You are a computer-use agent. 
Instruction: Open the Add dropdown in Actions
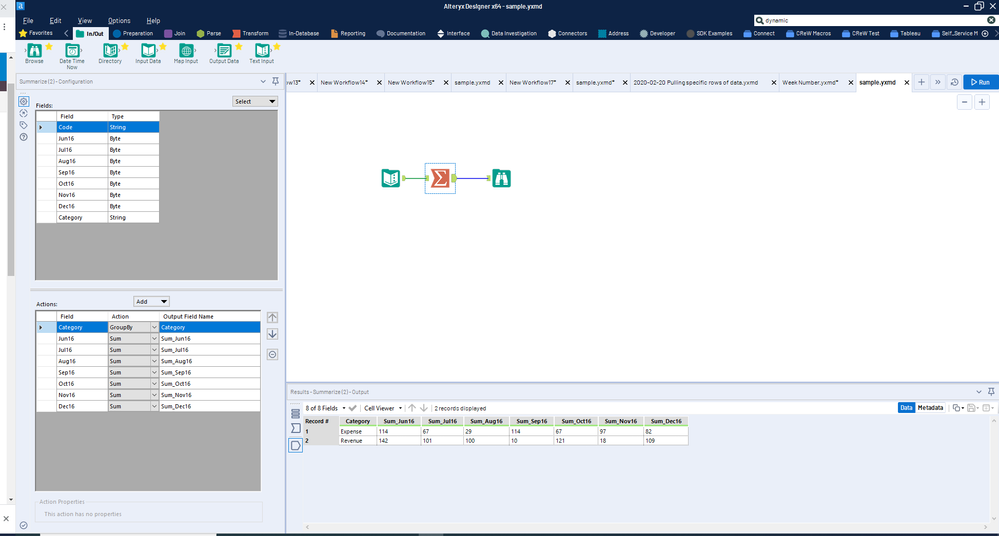[151, 301]
